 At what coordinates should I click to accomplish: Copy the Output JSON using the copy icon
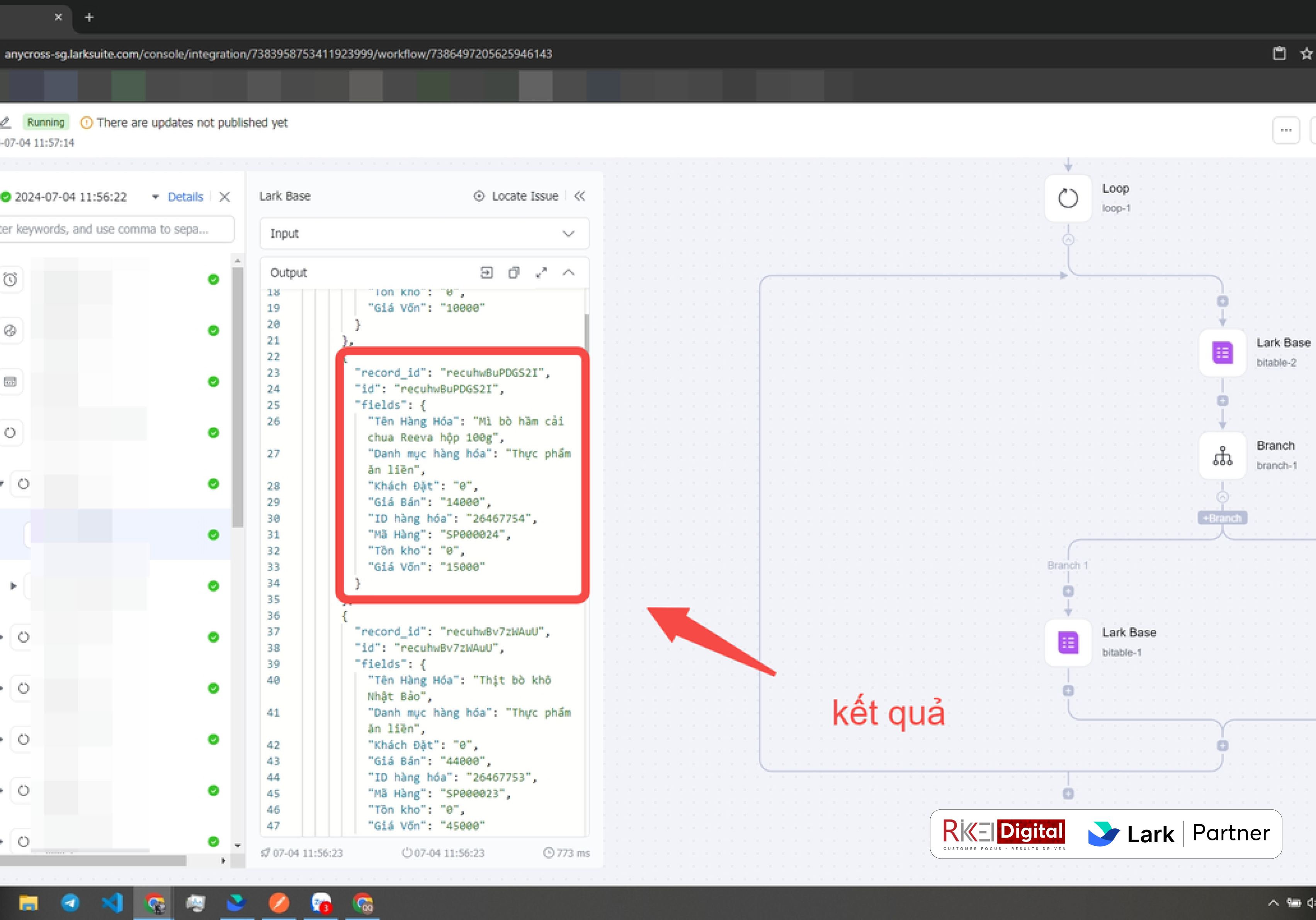coord(513,273)
